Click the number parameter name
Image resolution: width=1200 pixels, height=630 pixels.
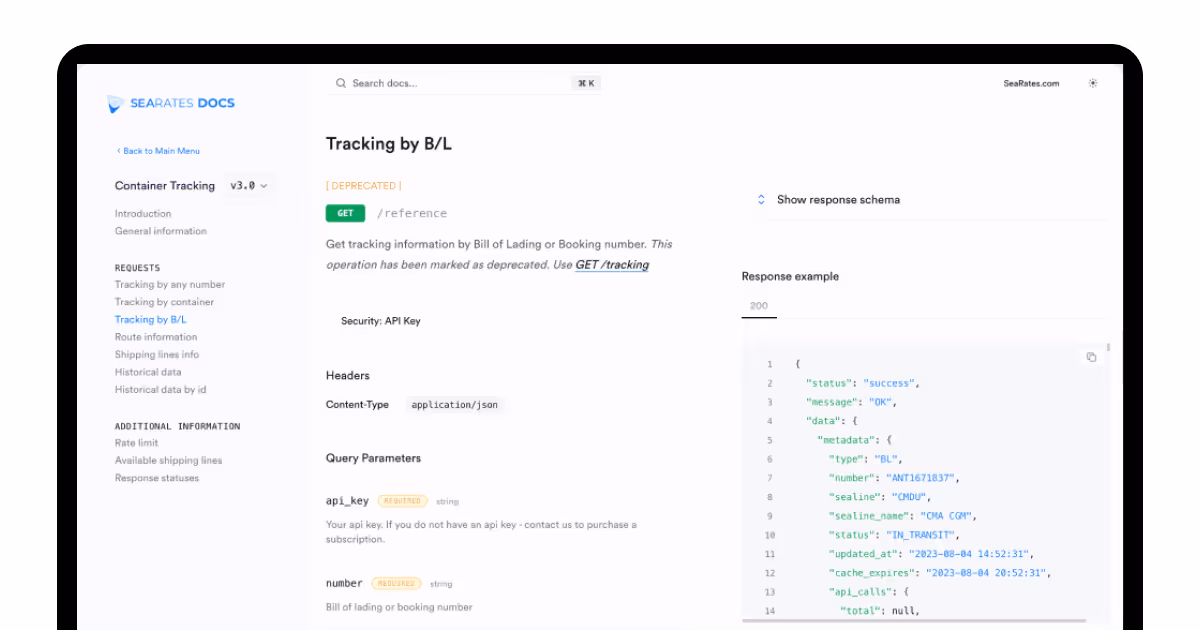tap(344, 583)
